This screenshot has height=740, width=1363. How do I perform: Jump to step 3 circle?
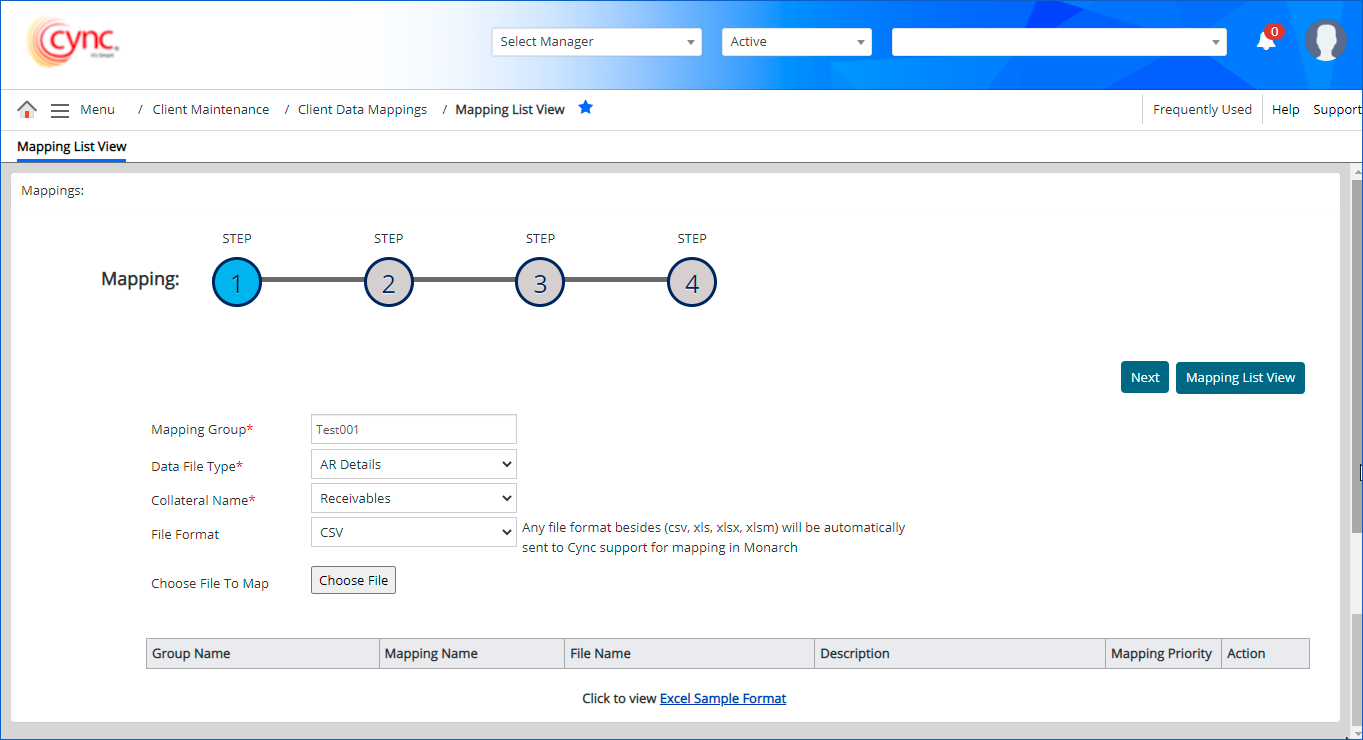click(x=540, y=284)
